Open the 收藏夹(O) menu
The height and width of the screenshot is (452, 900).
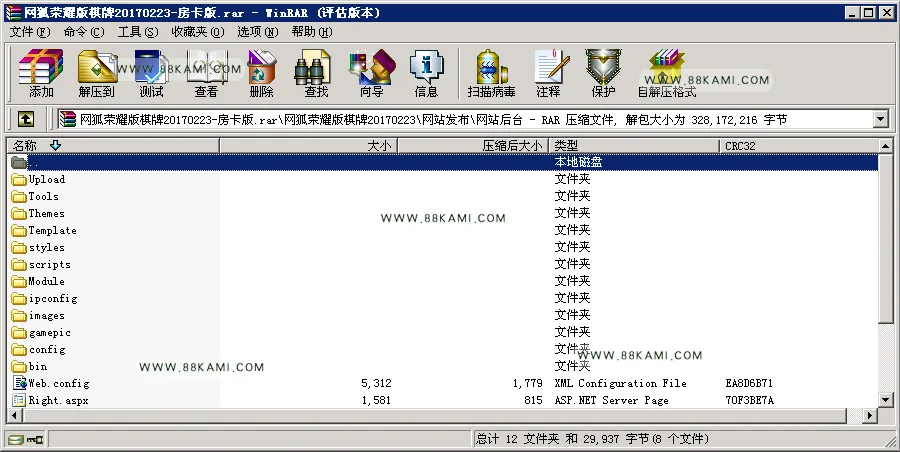coord(198,32)
